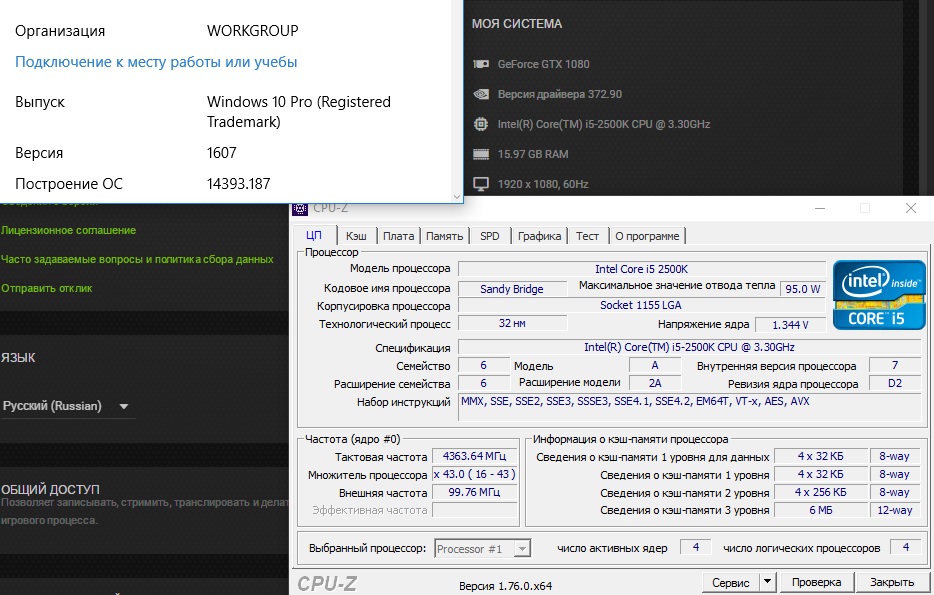Click the ОБЩИЙ ДОСТУП section heading

50,490
